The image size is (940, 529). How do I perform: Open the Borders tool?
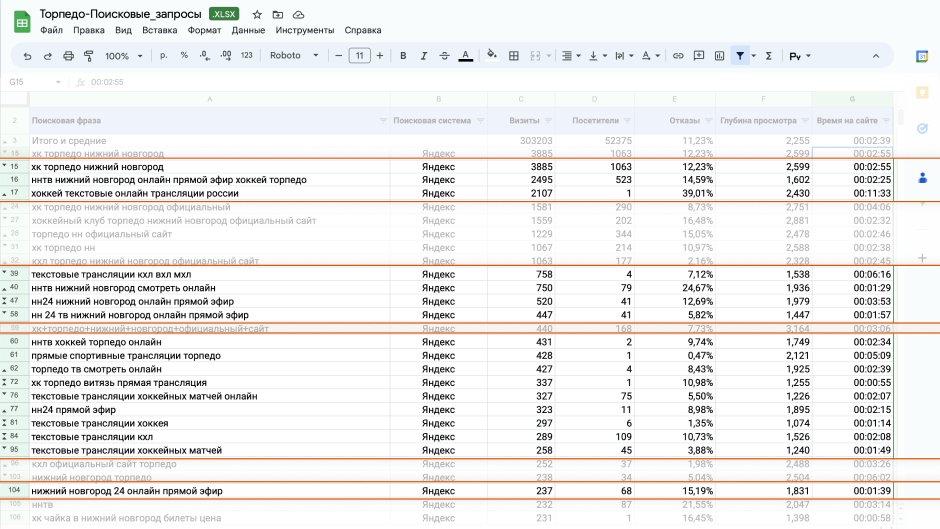[514, 56]
